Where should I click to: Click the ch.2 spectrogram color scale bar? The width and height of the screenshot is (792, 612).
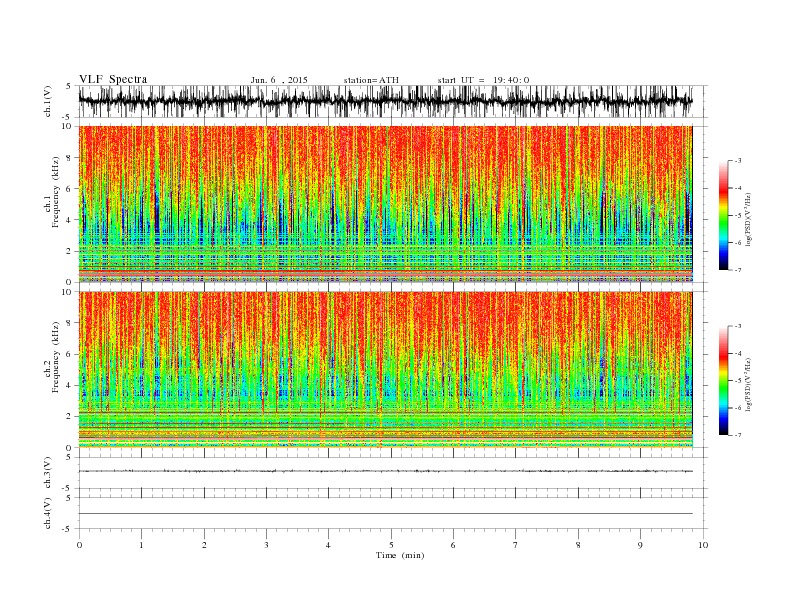click(723, 381)
